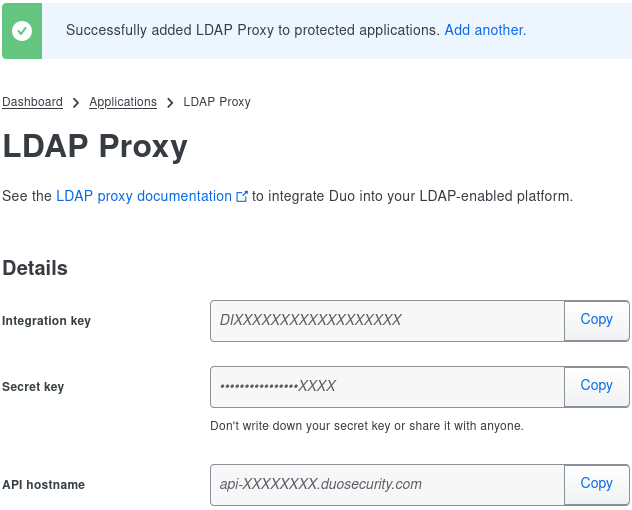
Task: Click the LDAP Proxy page heading
Action: point(95,146)
